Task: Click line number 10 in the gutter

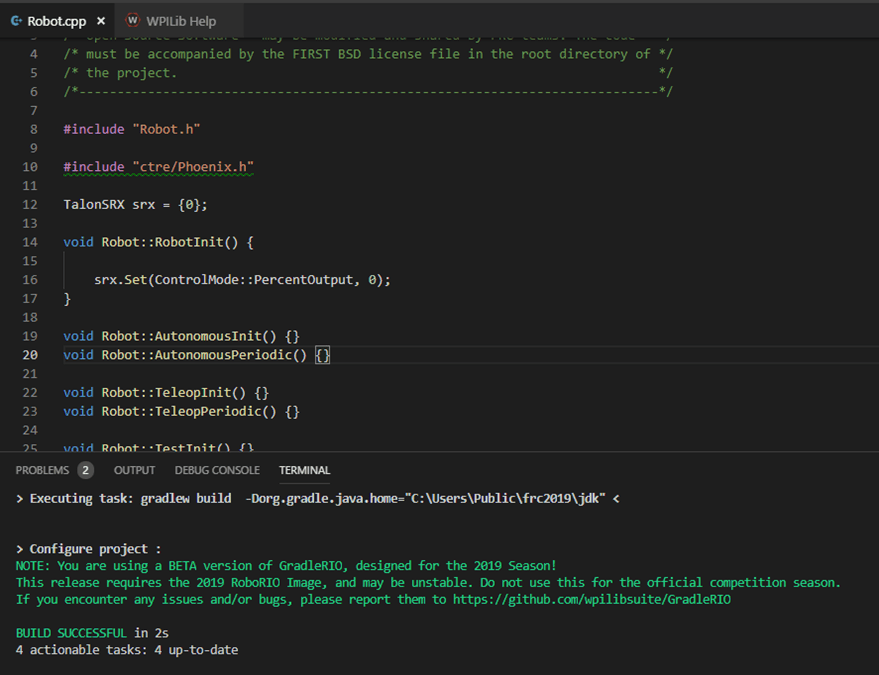Action: [x=30, y=167]
